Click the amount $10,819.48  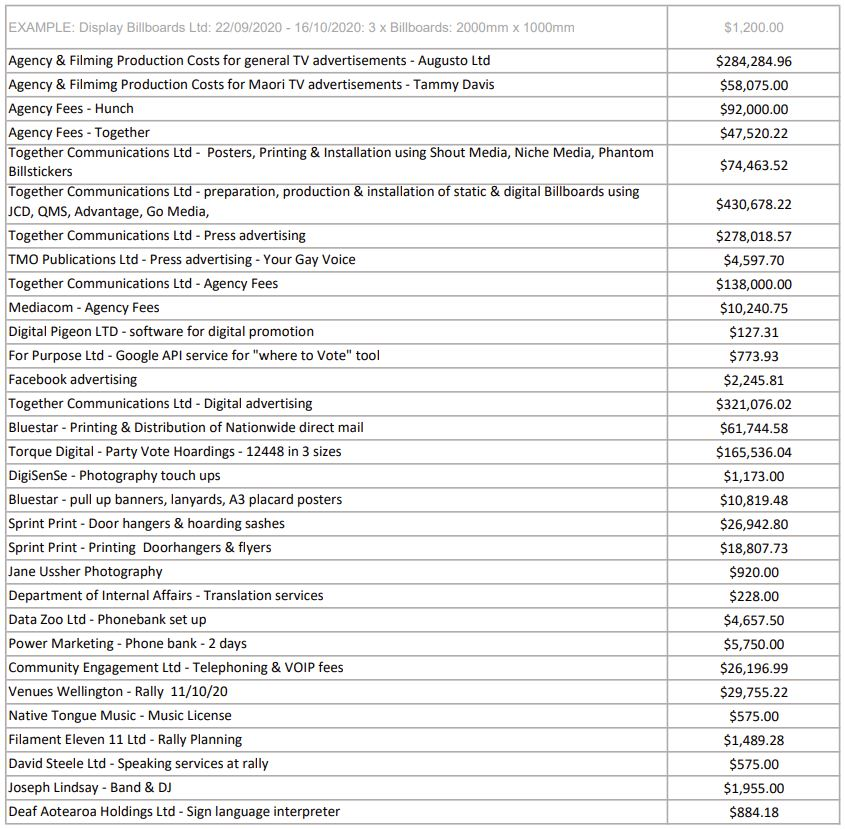[x=753, y=500]
